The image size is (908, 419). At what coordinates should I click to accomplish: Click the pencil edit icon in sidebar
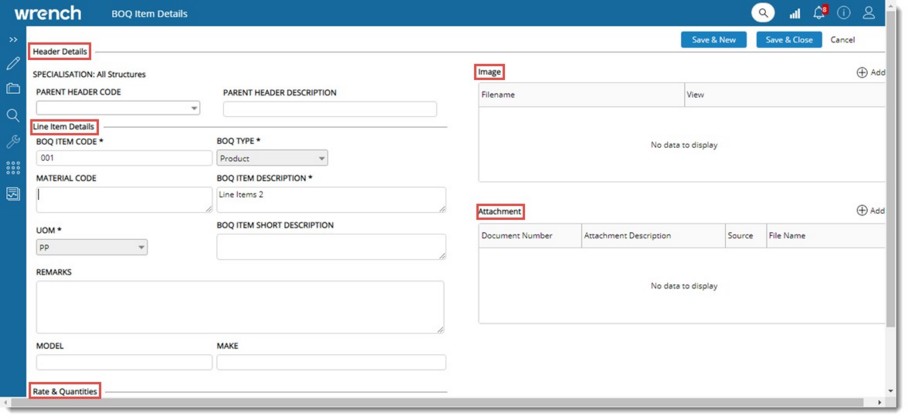[13, 63]
